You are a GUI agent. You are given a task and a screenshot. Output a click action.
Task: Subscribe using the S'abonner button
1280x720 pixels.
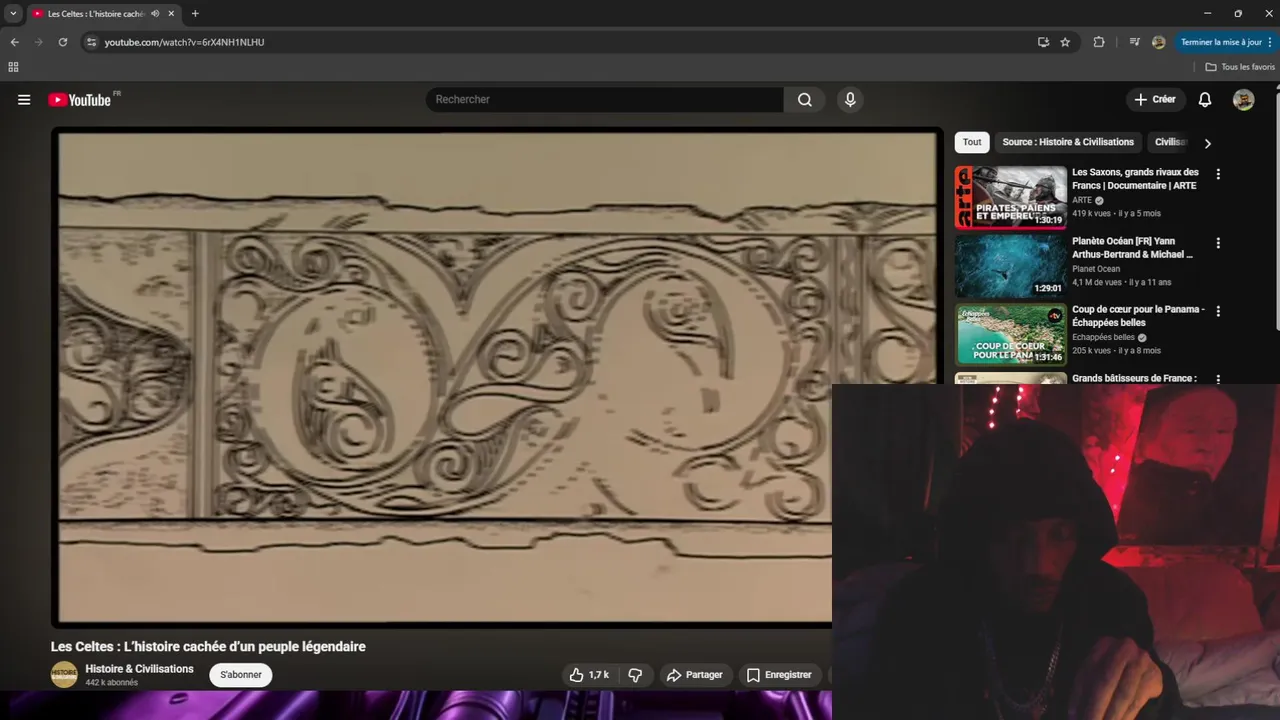(x=241, y=675)
